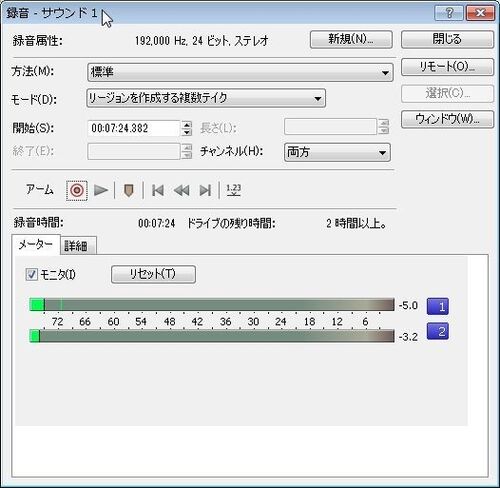Decrease 開始 time with the down spinner
Screen dimensions: 500x488
point(187,132)
